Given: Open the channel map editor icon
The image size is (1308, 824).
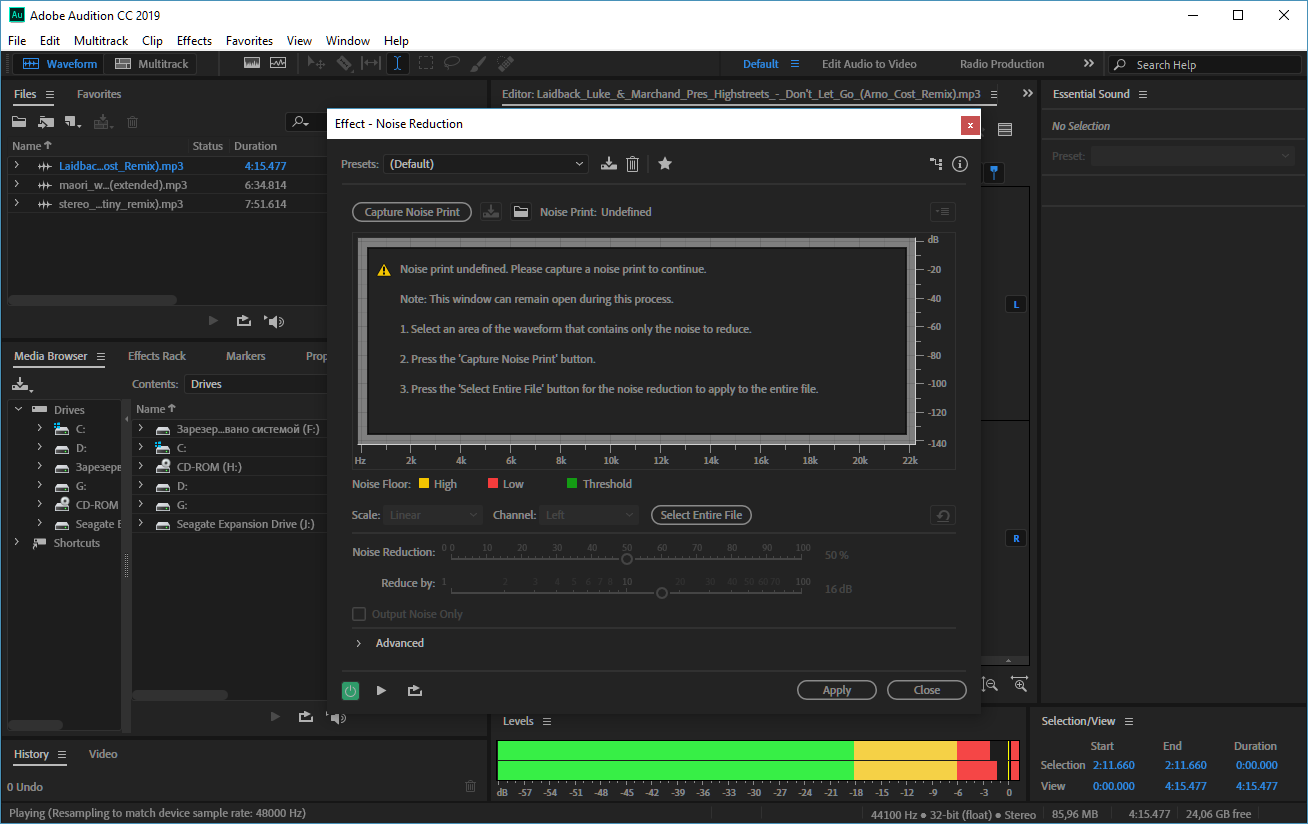Looking at the screenshot, I should [936, 164].
